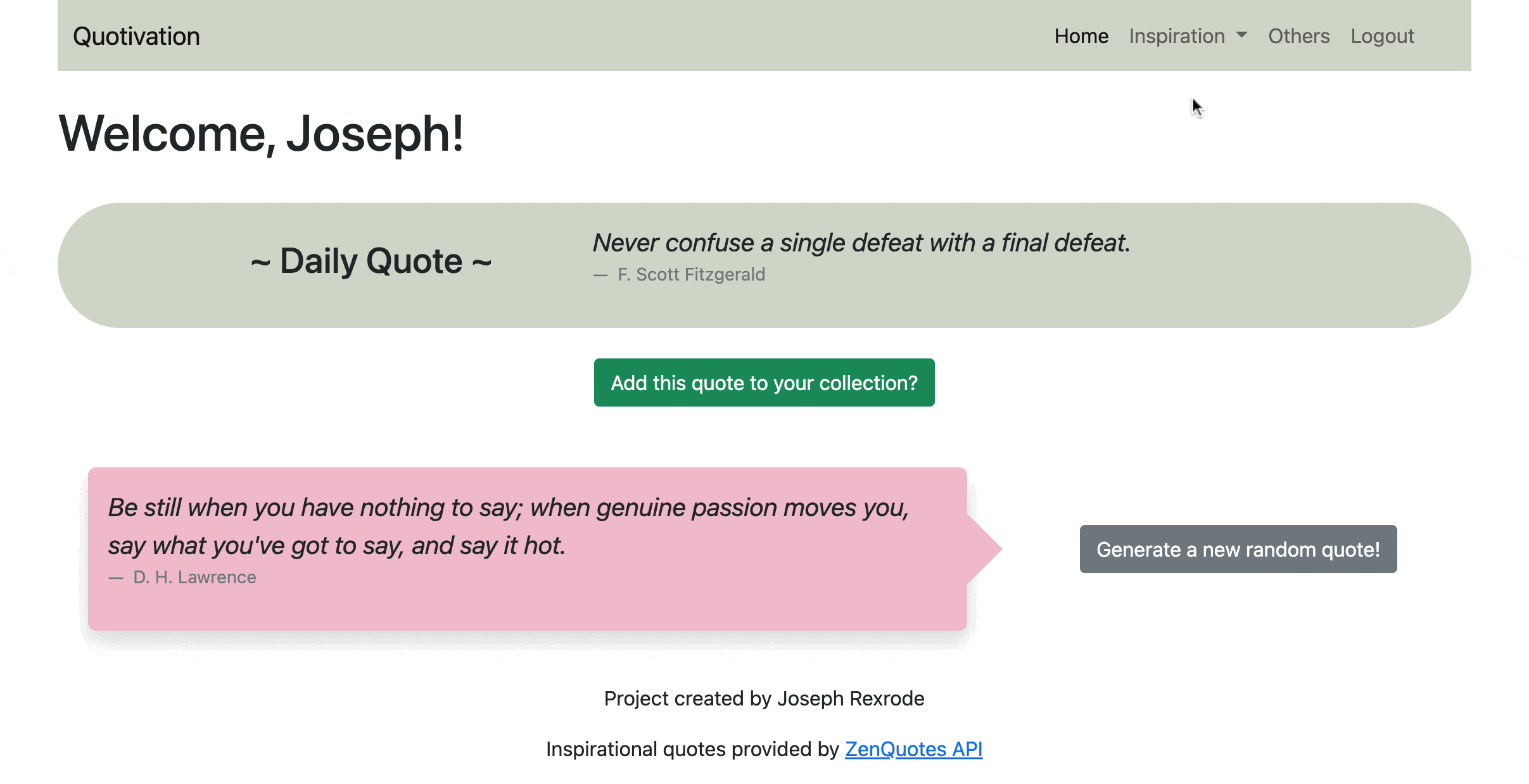Click the green collection button label
Viewport: 1529px width, 784px height.
click(763, 383)
